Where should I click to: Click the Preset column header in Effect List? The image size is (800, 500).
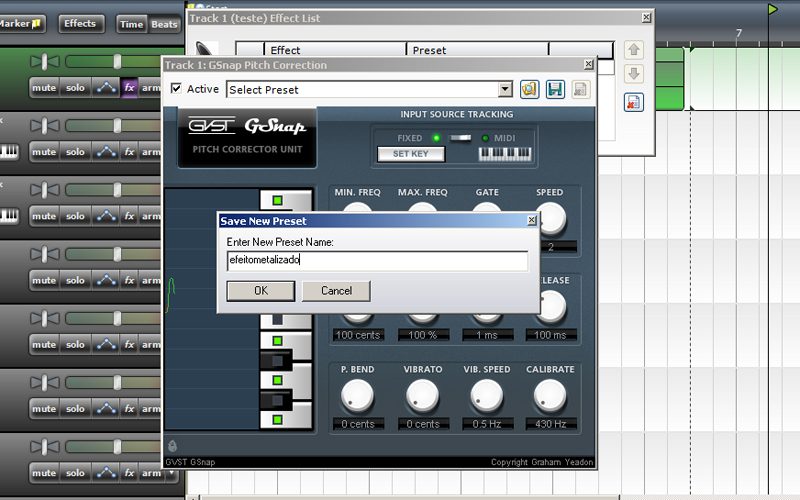coord(478,50)
